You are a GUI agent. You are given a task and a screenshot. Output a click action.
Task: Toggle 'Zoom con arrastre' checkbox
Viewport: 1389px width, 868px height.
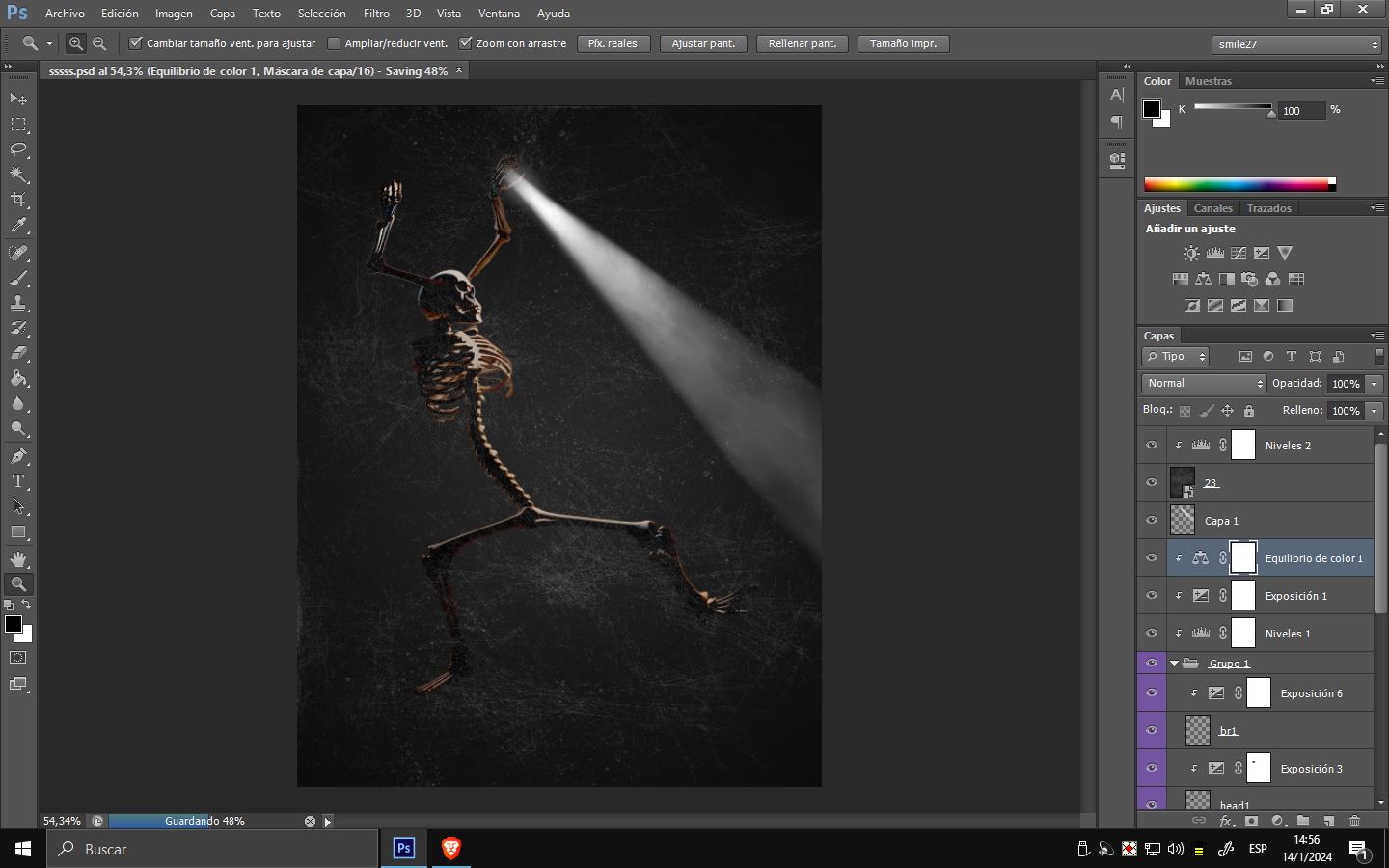[466, 43]
